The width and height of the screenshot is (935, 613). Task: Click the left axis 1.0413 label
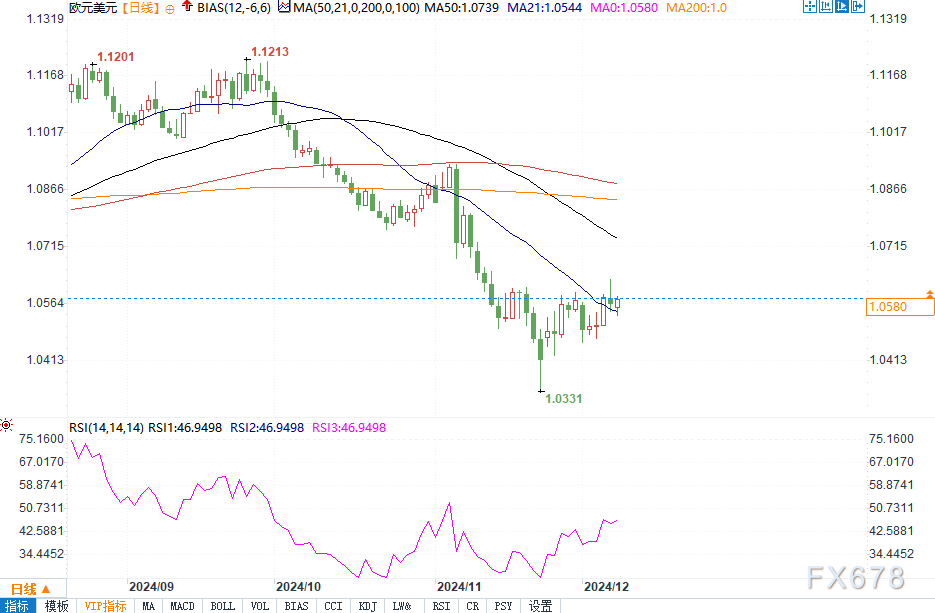[45, 360]
